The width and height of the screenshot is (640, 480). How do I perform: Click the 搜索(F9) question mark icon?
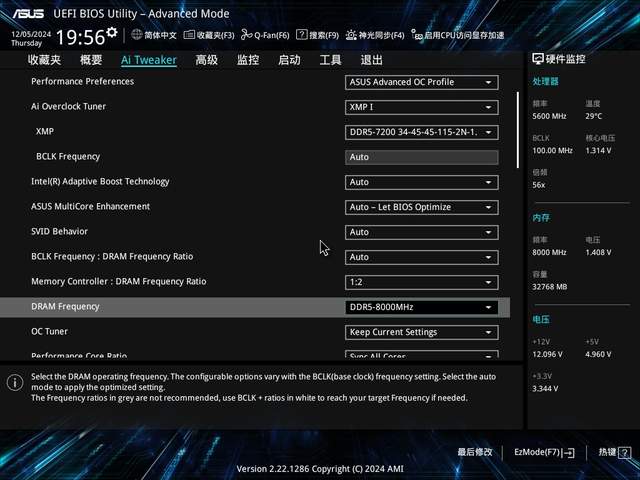[302, 35]
